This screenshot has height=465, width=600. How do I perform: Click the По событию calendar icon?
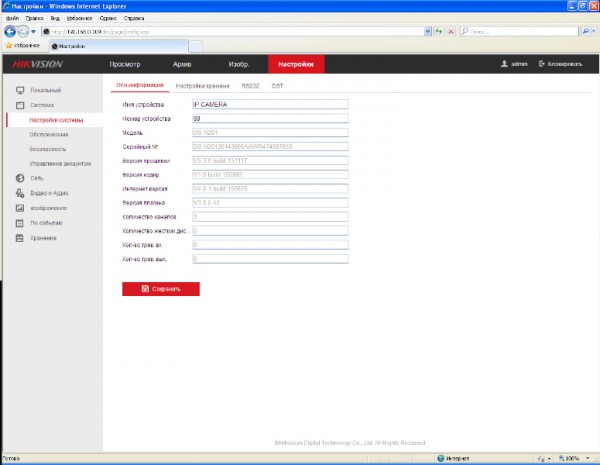tap(20, 223)
